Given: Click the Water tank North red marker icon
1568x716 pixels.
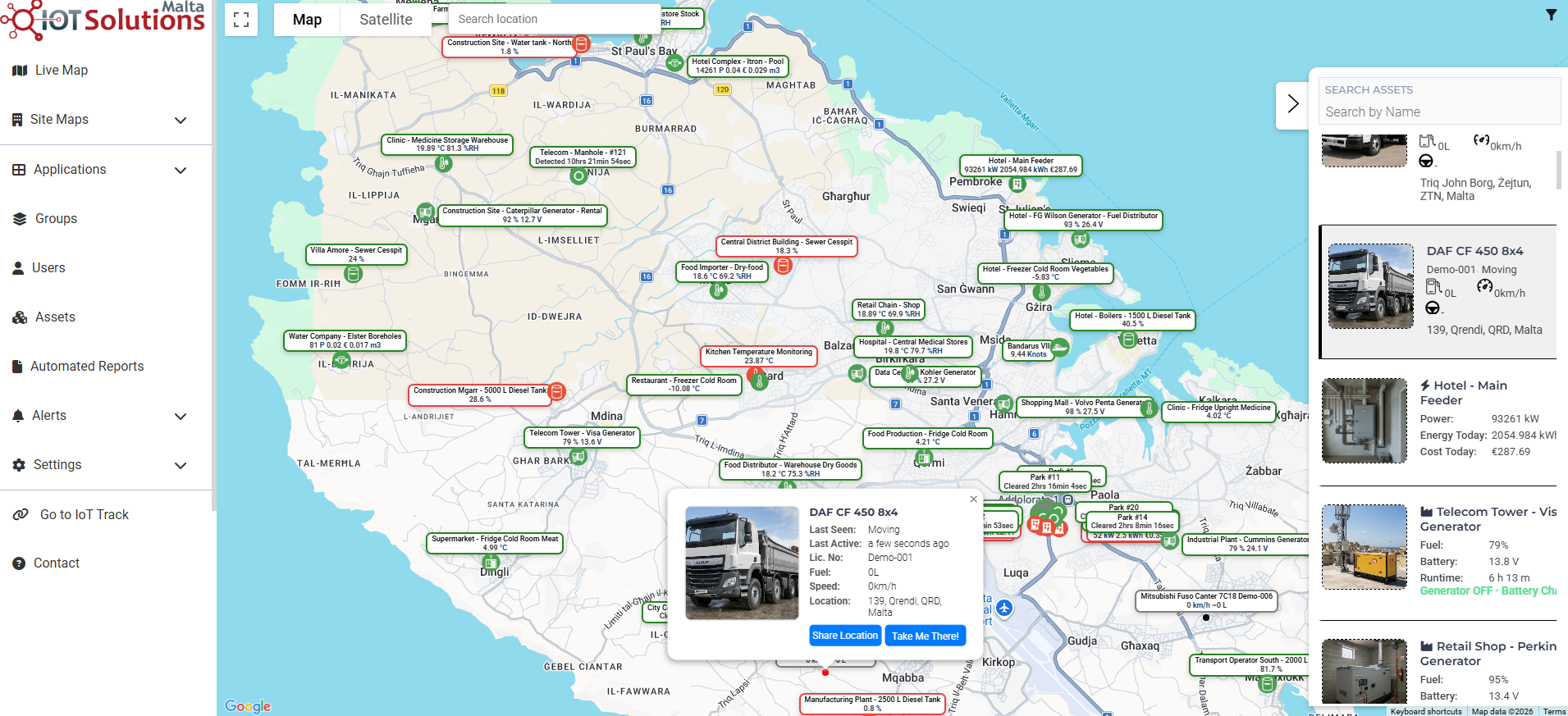Looking at the screenshot, I should tap(581, 43).
